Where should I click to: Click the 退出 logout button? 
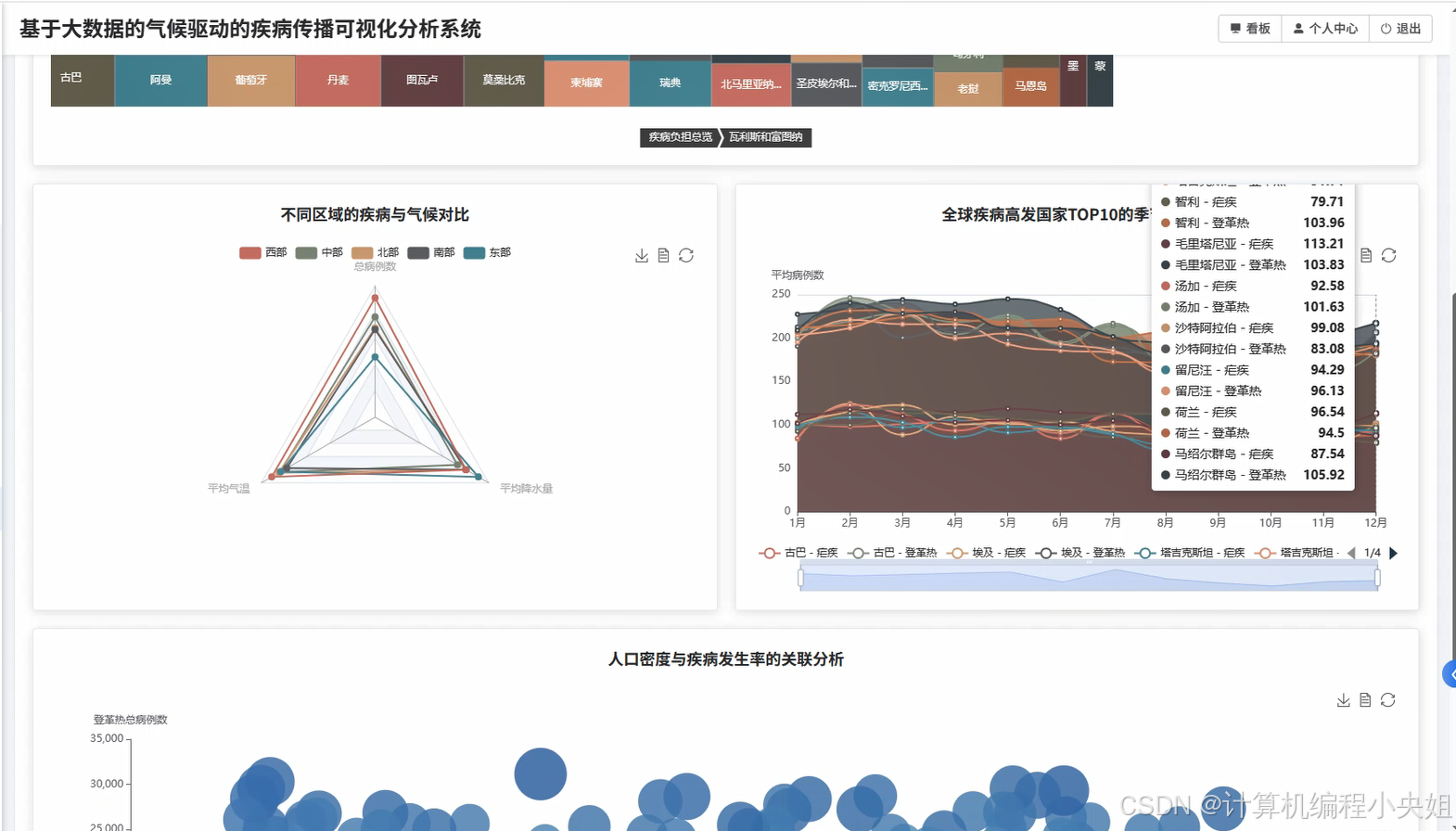1400,29
